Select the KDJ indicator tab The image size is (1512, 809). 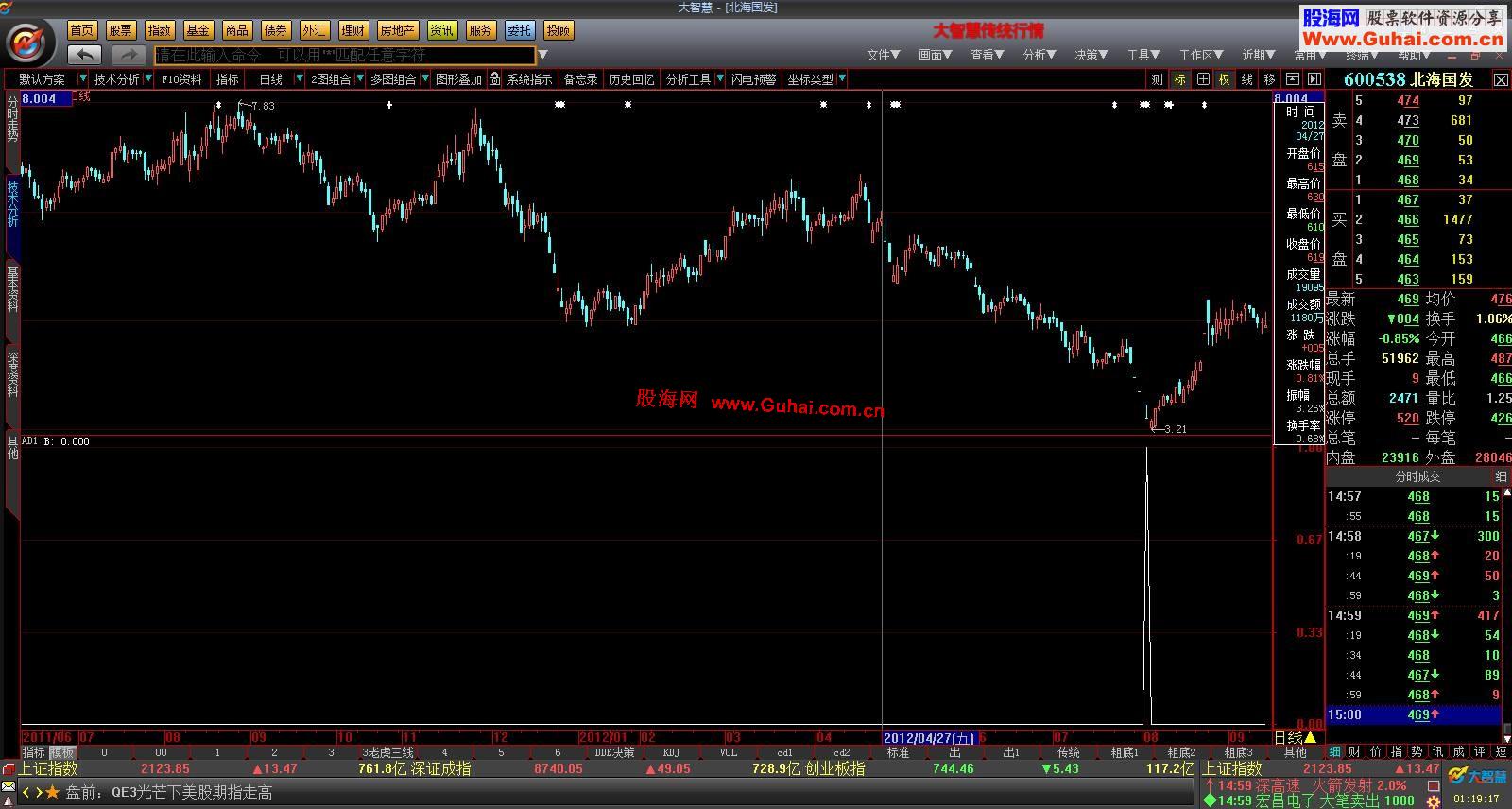(x=672, y=752)
